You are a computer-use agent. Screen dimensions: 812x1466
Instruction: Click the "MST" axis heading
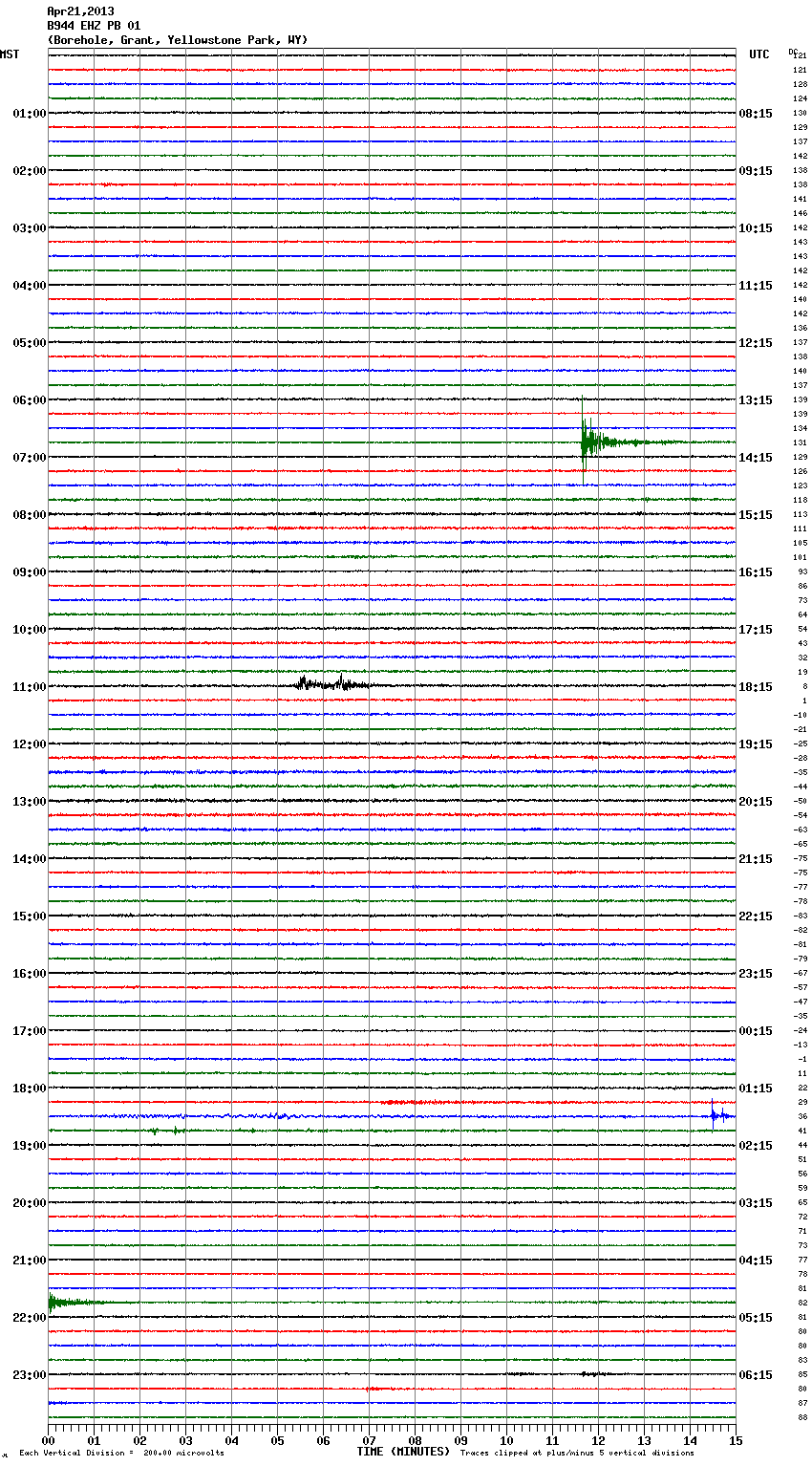point(10,54)
